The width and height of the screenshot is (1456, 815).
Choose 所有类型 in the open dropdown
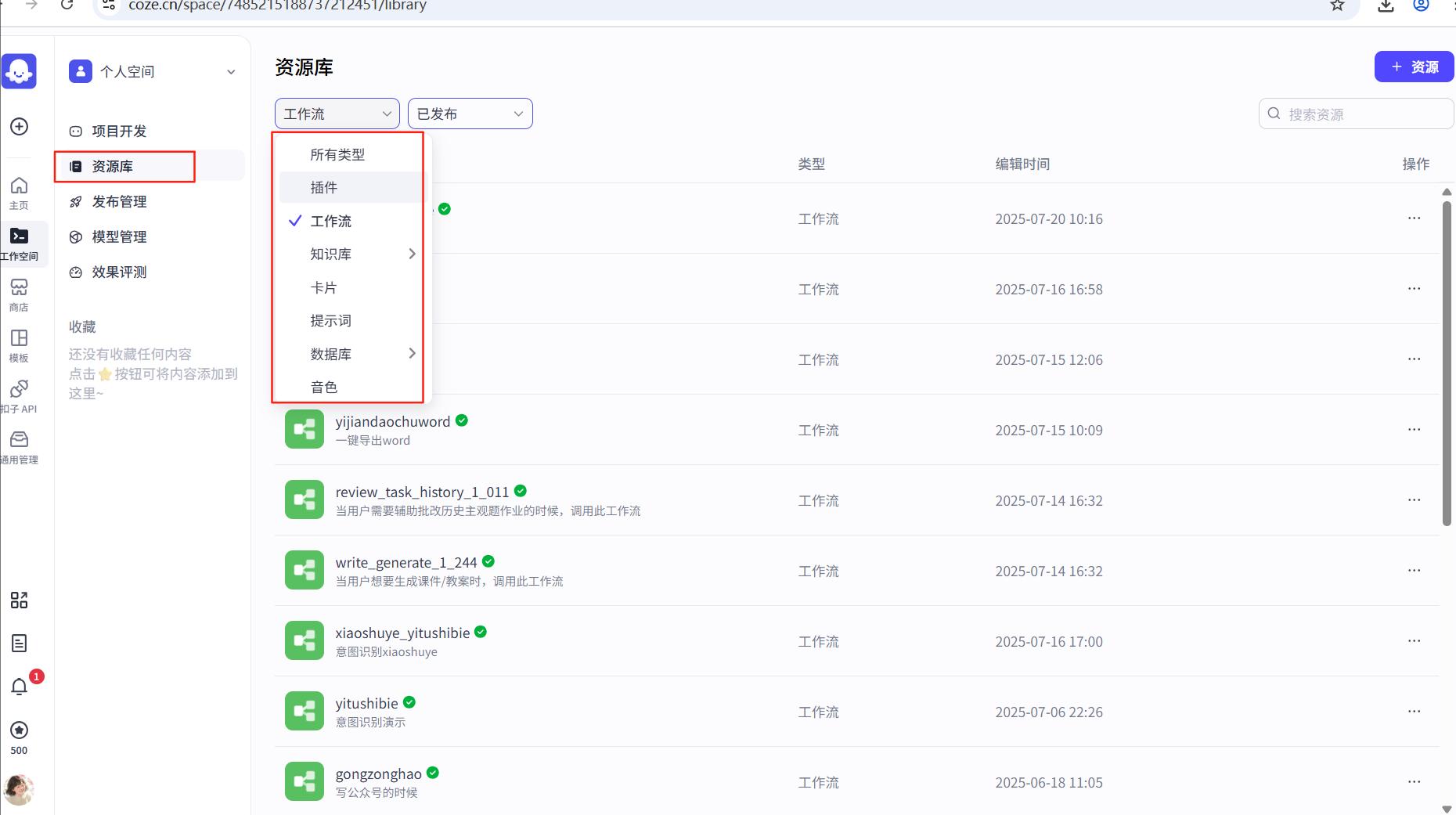337,154
